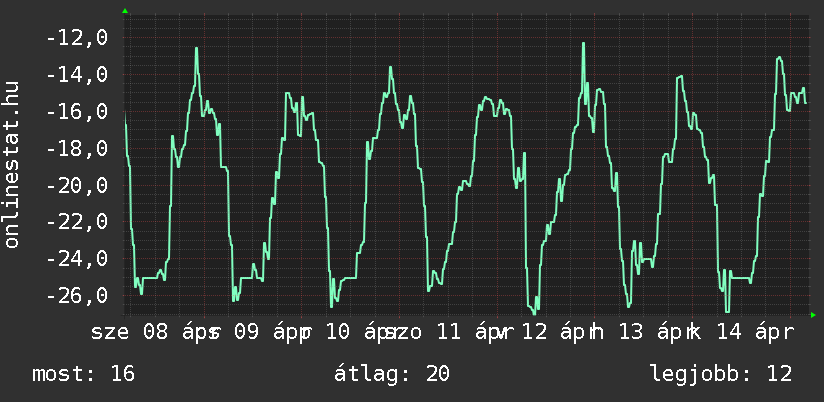The height and width of the screenshot is (402, 824).
Task: Click the -22,0 Y-axis label
Action: pos(76,222)
